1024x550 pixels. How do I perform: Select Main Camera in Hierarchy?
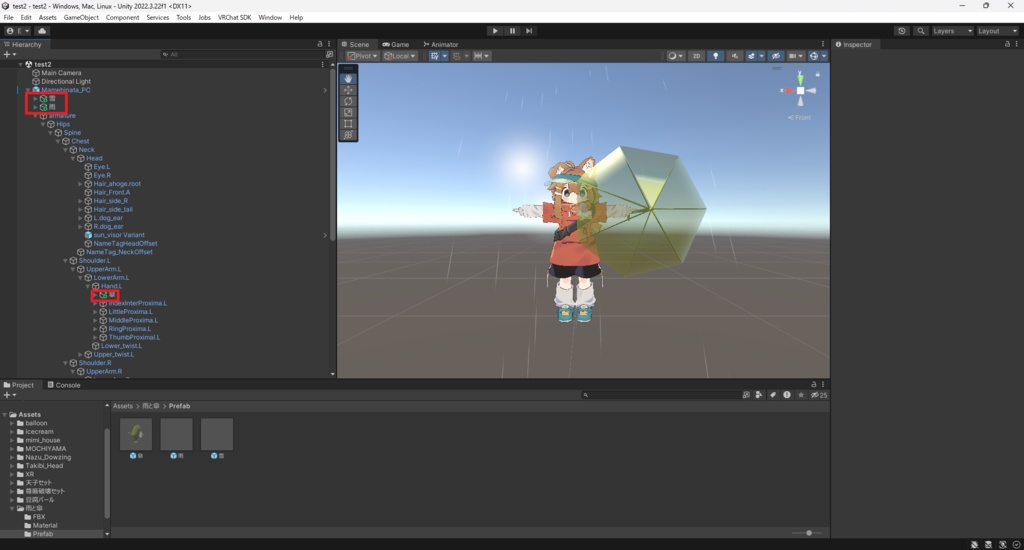pos(61,73)
